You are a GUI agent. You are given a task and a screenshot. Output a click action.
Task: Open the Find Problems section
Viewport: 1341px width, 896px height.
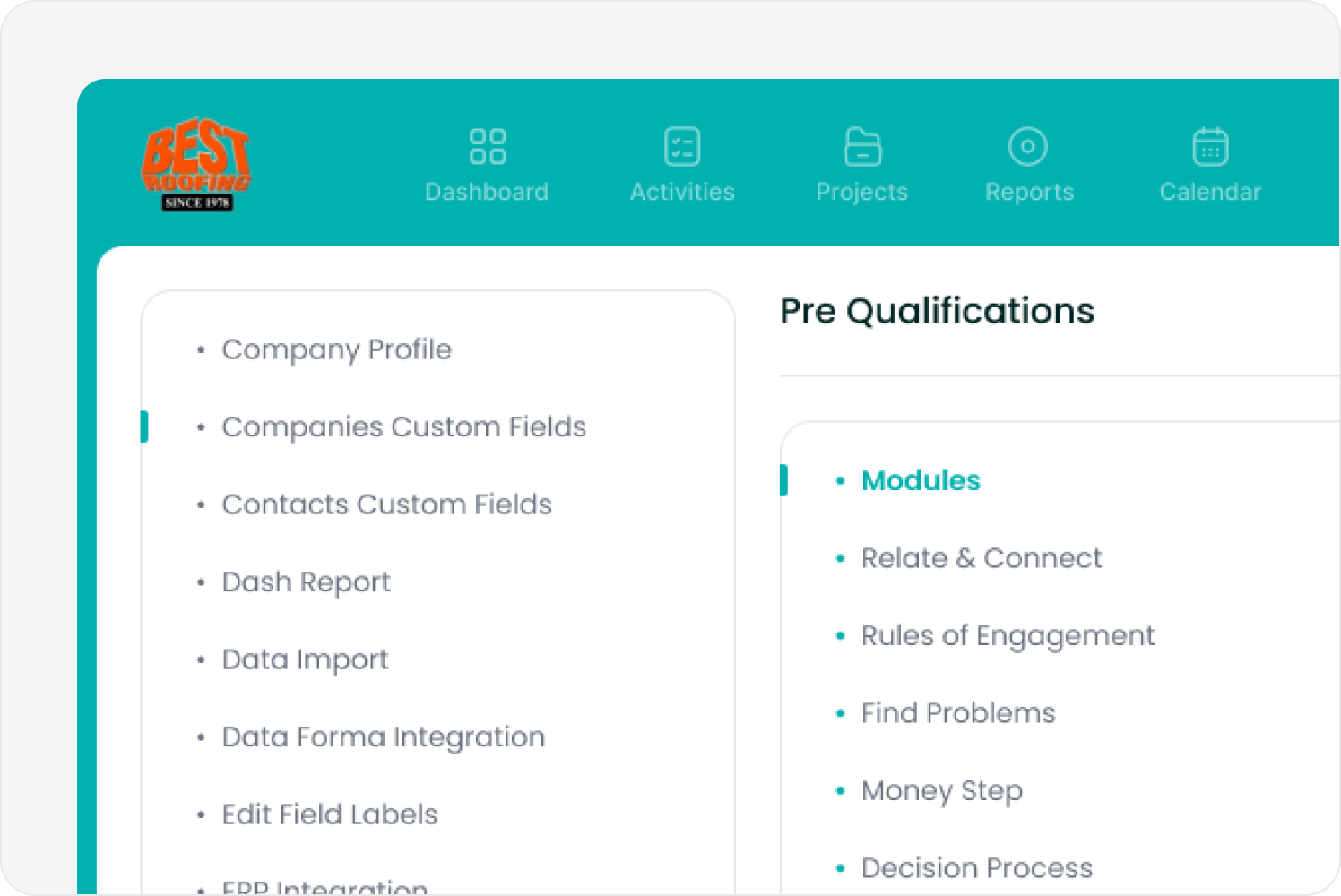pyautogui.click(x=958, y=713)
